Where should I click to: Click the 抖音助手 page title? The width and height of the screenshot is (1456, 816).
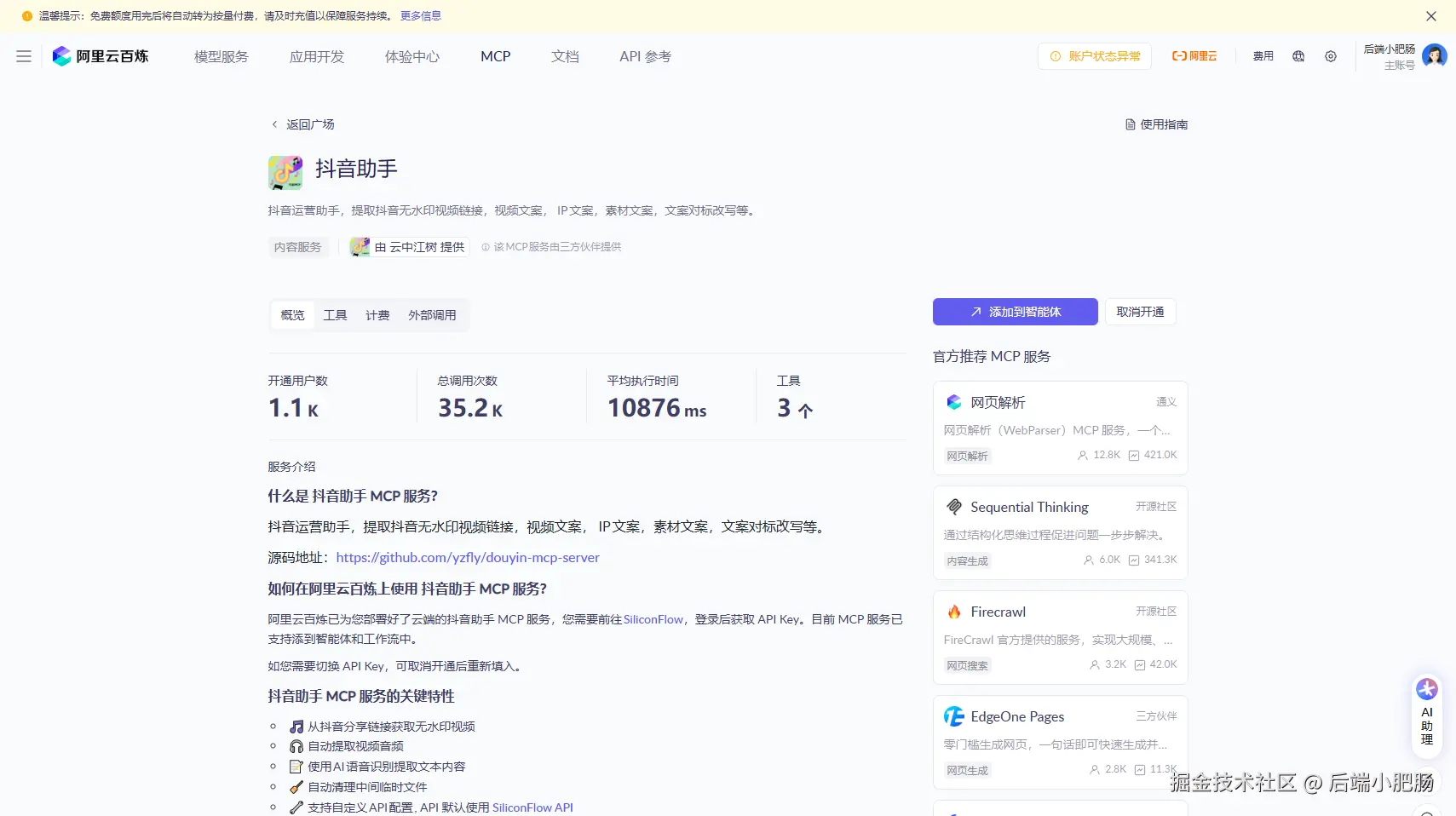[x=356, y=170]
